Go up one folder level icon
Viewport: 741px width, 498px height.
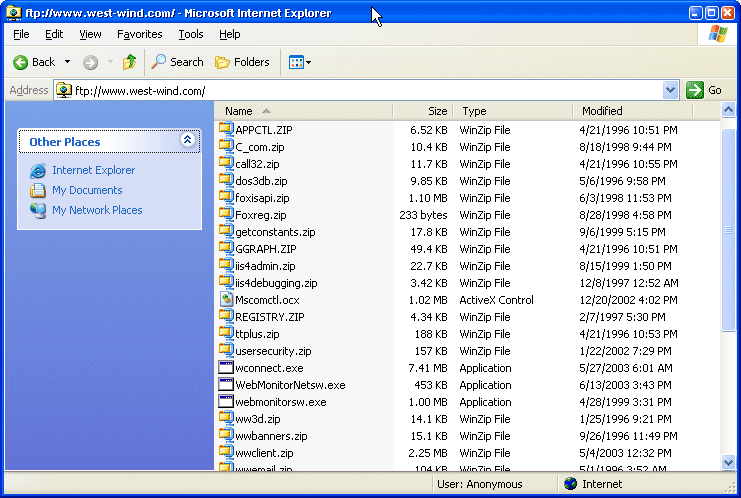[129, 62]
